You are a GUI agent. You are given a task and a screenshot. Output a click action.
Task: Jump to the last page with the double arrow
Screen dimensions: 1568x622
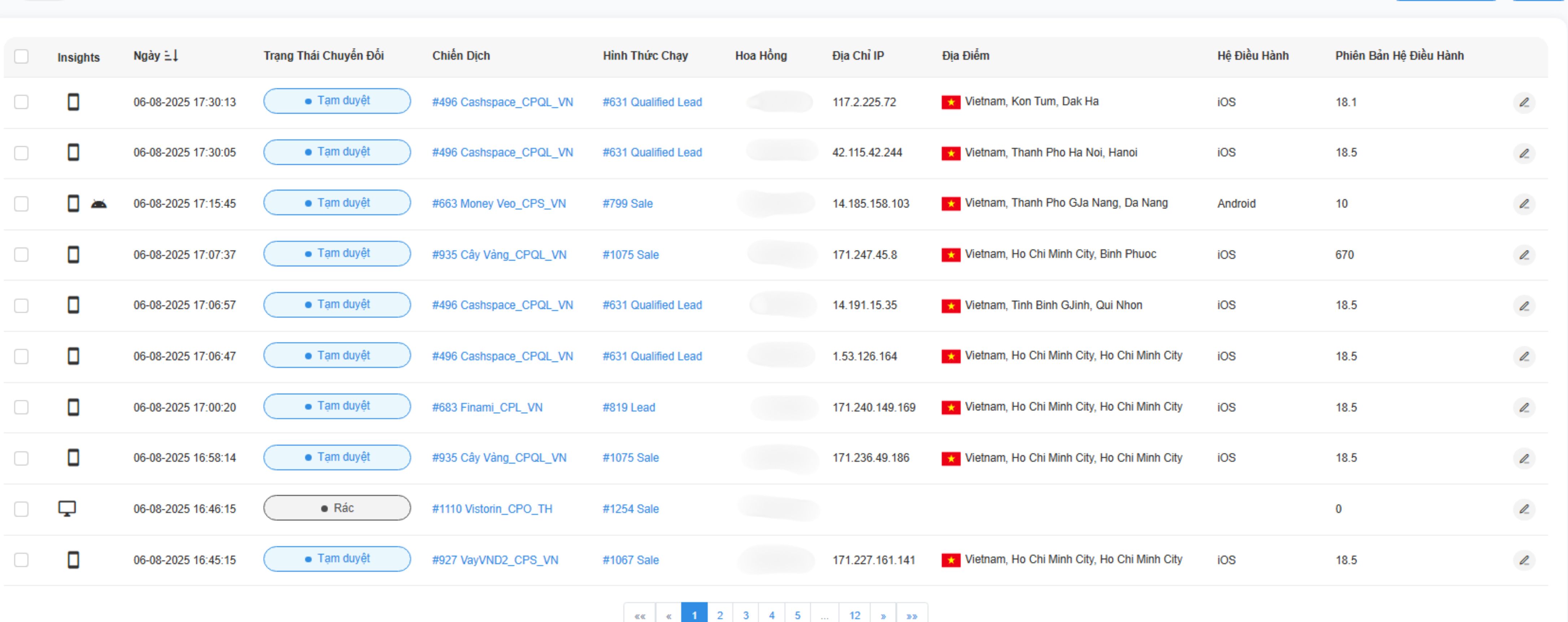[x=911, y=615]
